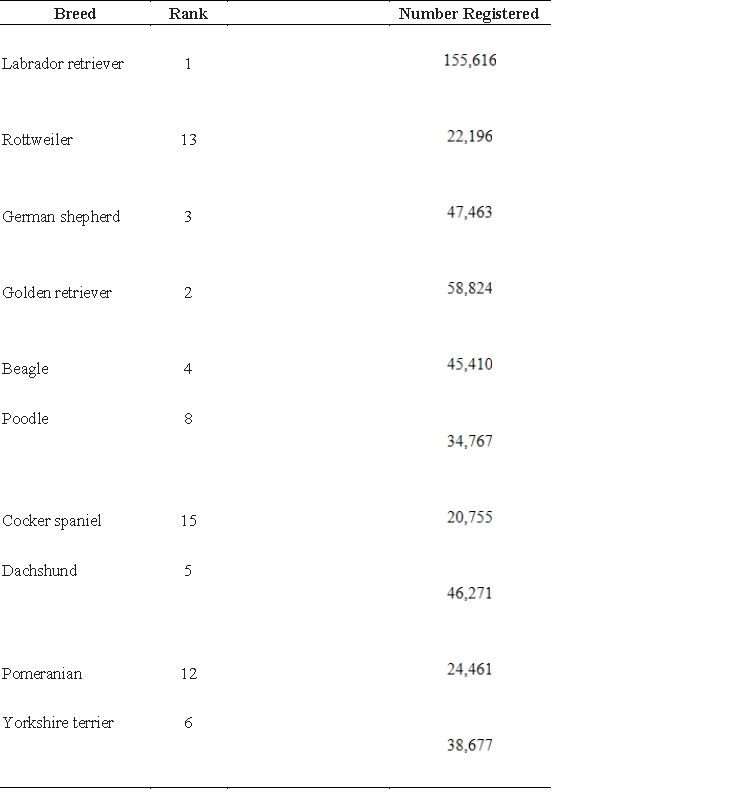Select the Golden retriever breed cell

coord(57,293)
